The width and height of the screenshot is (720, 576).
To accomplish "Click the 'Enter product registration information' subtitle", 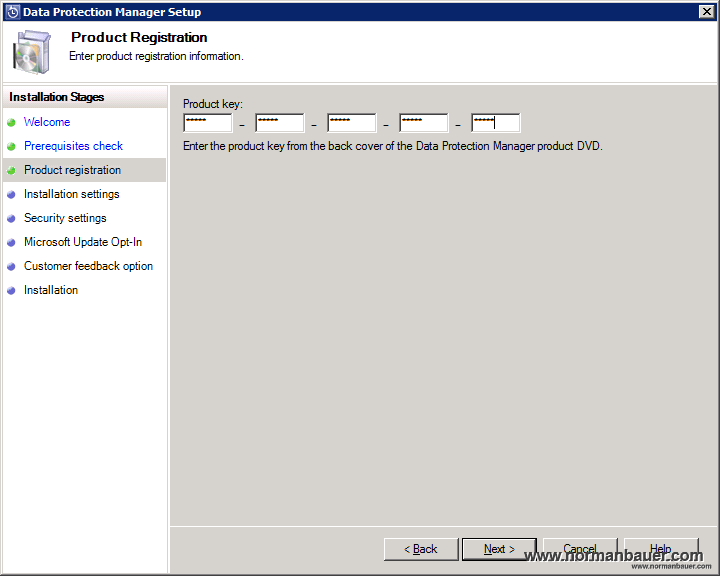I will point(156,56).
